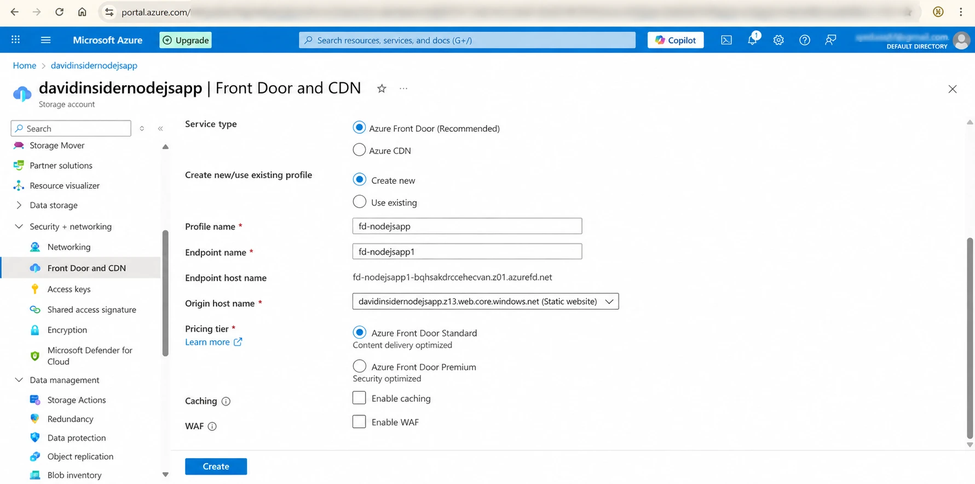975x484 pixels.
Task: Click the Networking sidebar icon
Action: point(35,247)
